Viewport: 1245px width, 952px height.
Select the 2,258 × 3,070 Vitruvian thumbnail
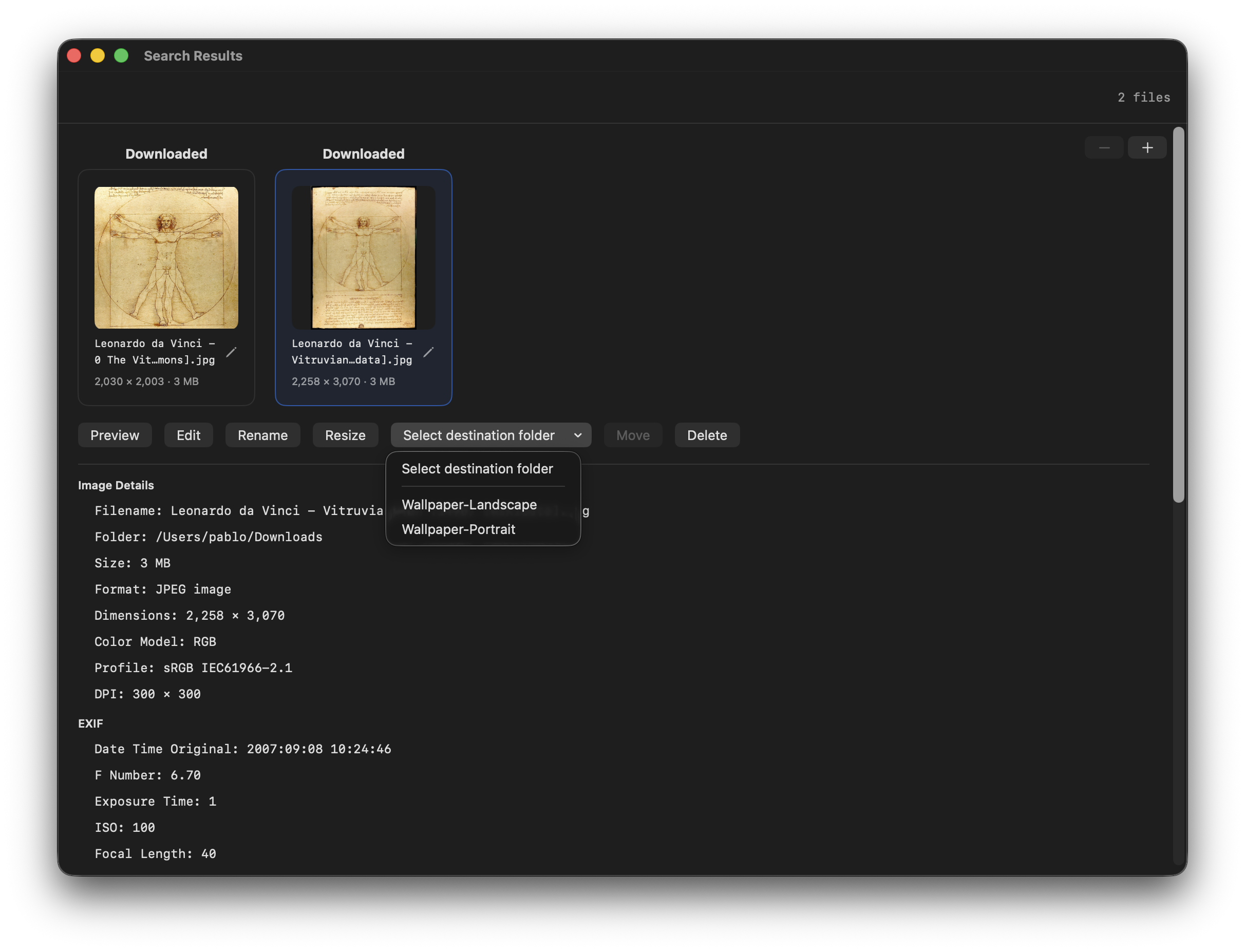click(x=364, y=258)
